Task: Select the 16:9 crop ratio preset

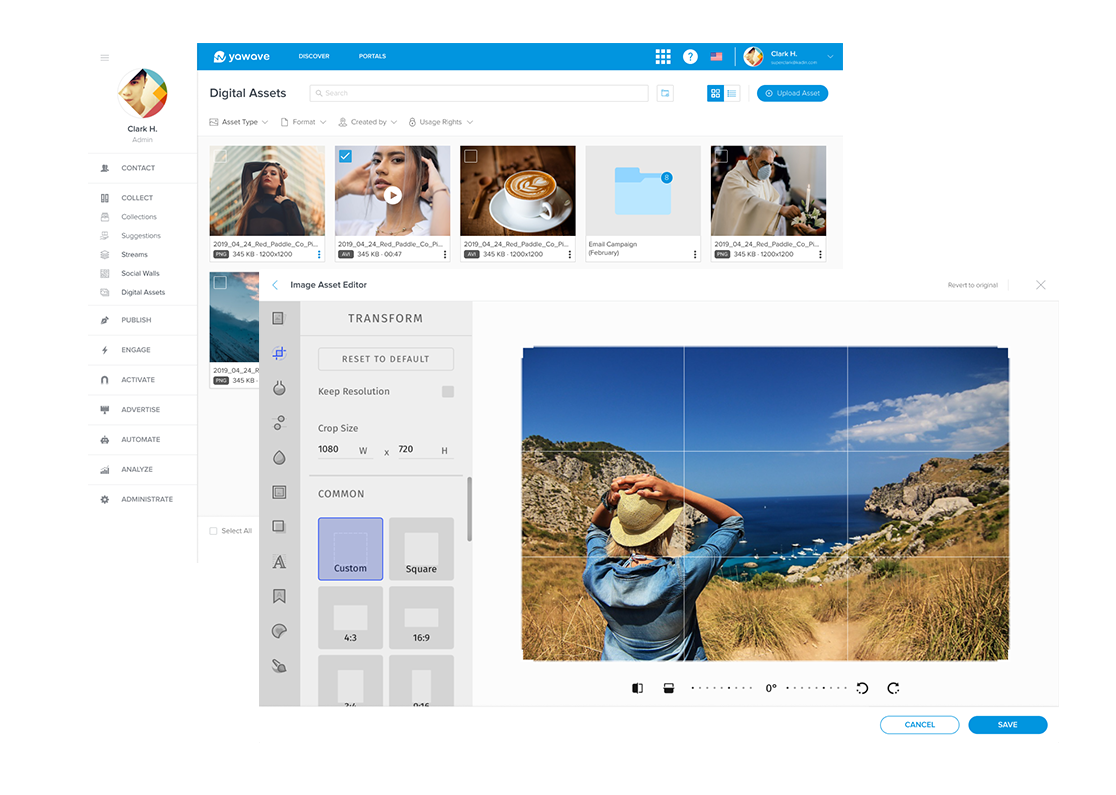Action: tap(421, 618)
